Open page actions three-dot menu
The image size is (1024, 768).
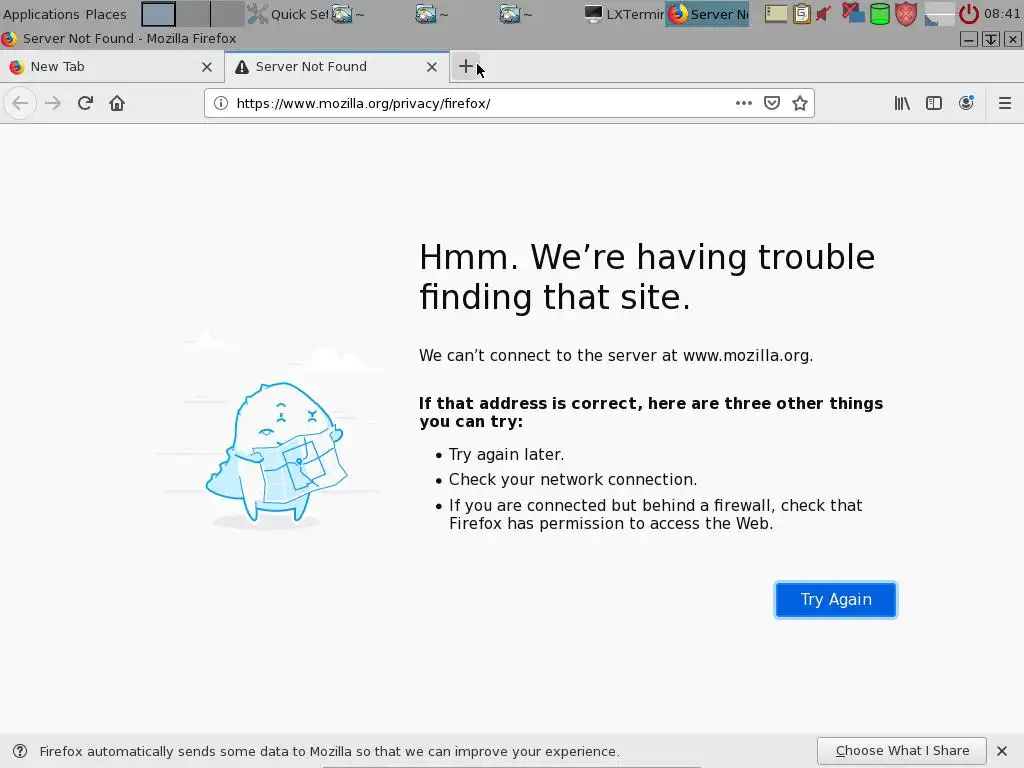(743, 103)
